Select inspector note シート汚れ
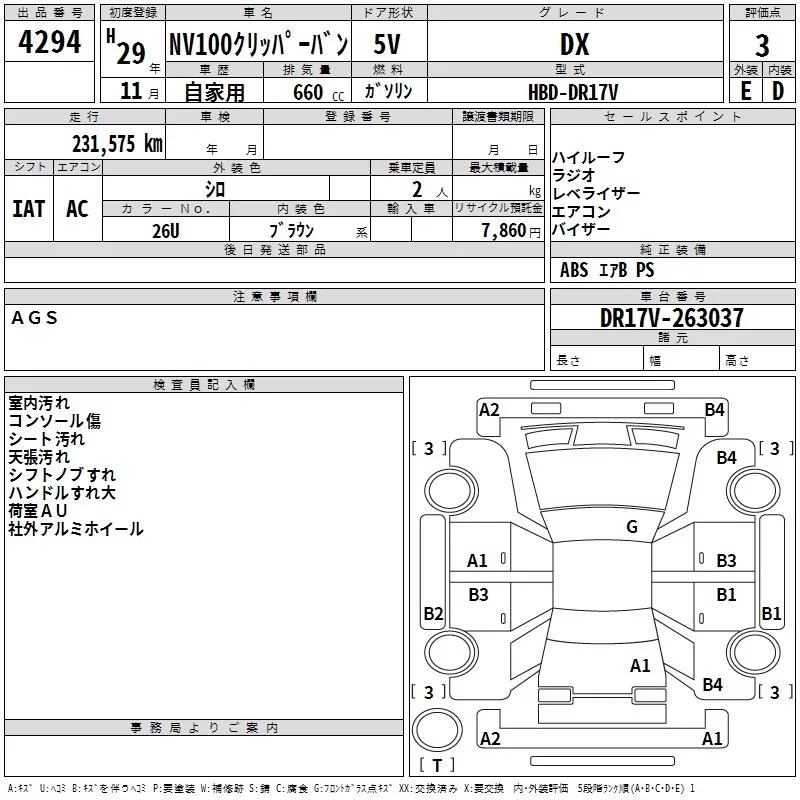800x800 pixels. pos(46,439)
